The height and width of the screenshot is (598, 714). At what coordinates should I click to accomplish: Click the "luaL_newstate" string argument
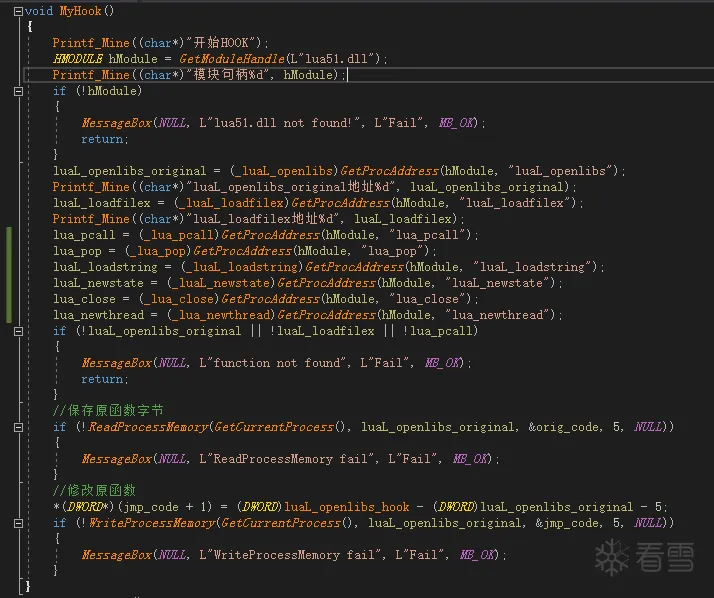click(498, 283)
